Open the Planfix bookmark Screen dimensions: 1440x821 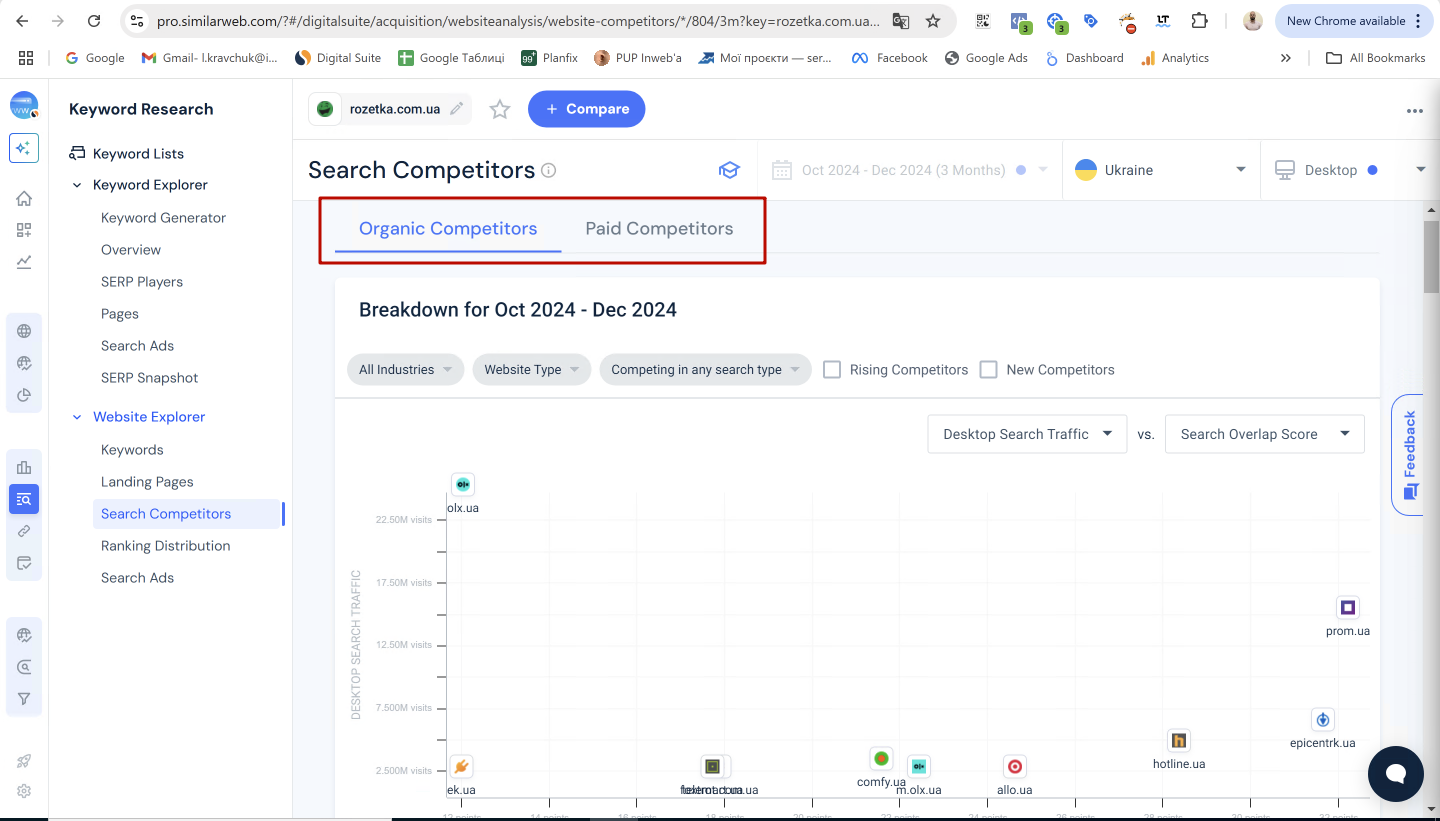pyautogui.click(x=550, y=58)
